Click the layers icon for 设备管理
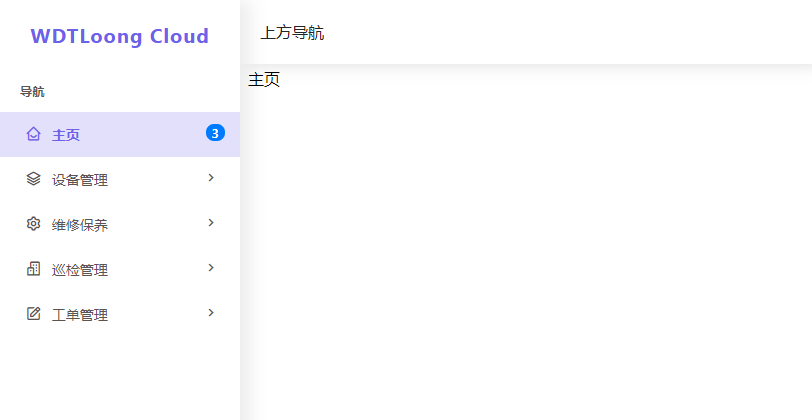This screenshot has width=812, height=420. tap(34, 179)
